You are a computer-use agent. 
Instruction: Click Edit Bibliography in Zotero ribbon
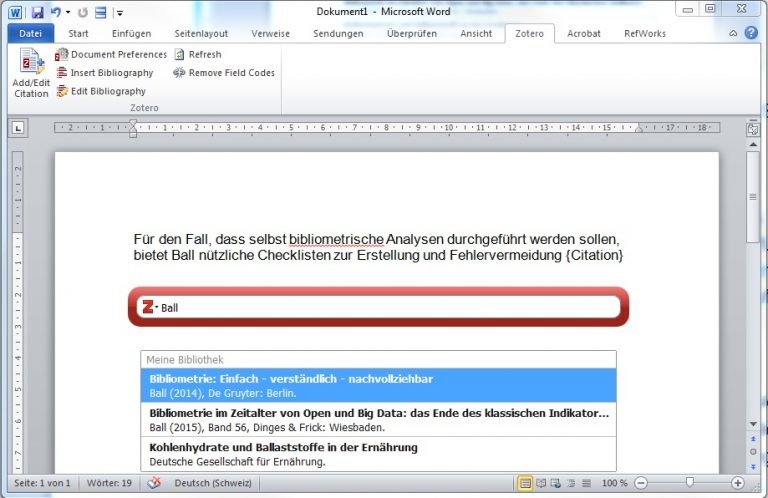[101, 91]
